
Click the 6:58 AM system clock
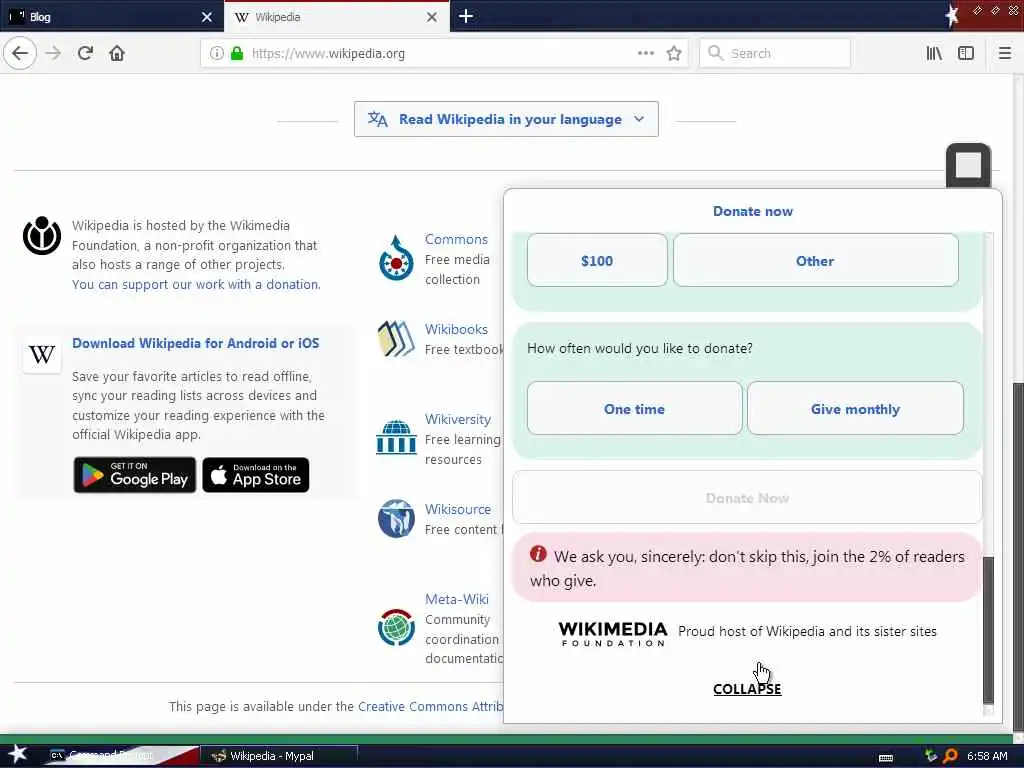pyautogui.click(x=987, y=756)
